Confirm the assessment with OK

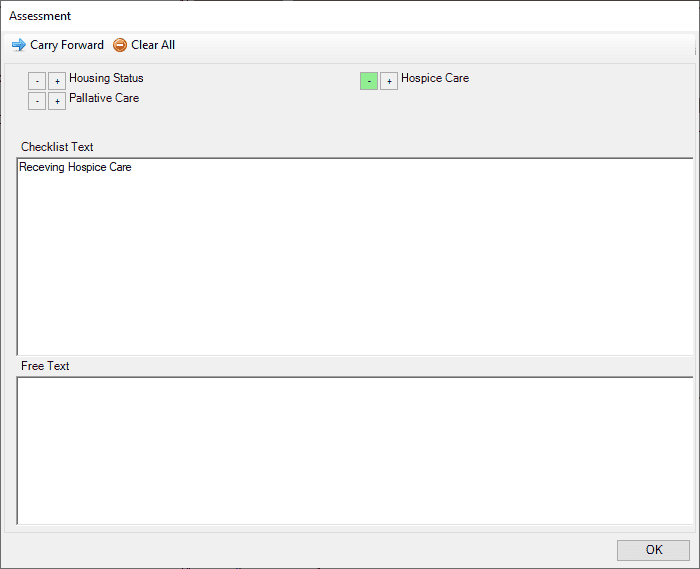point(654,550)
